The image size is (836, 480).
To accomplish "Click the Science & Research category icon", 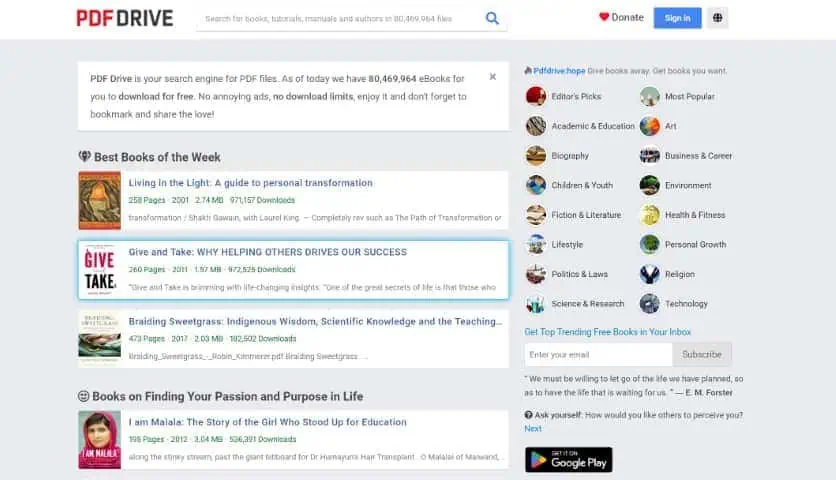I will 536,304.
